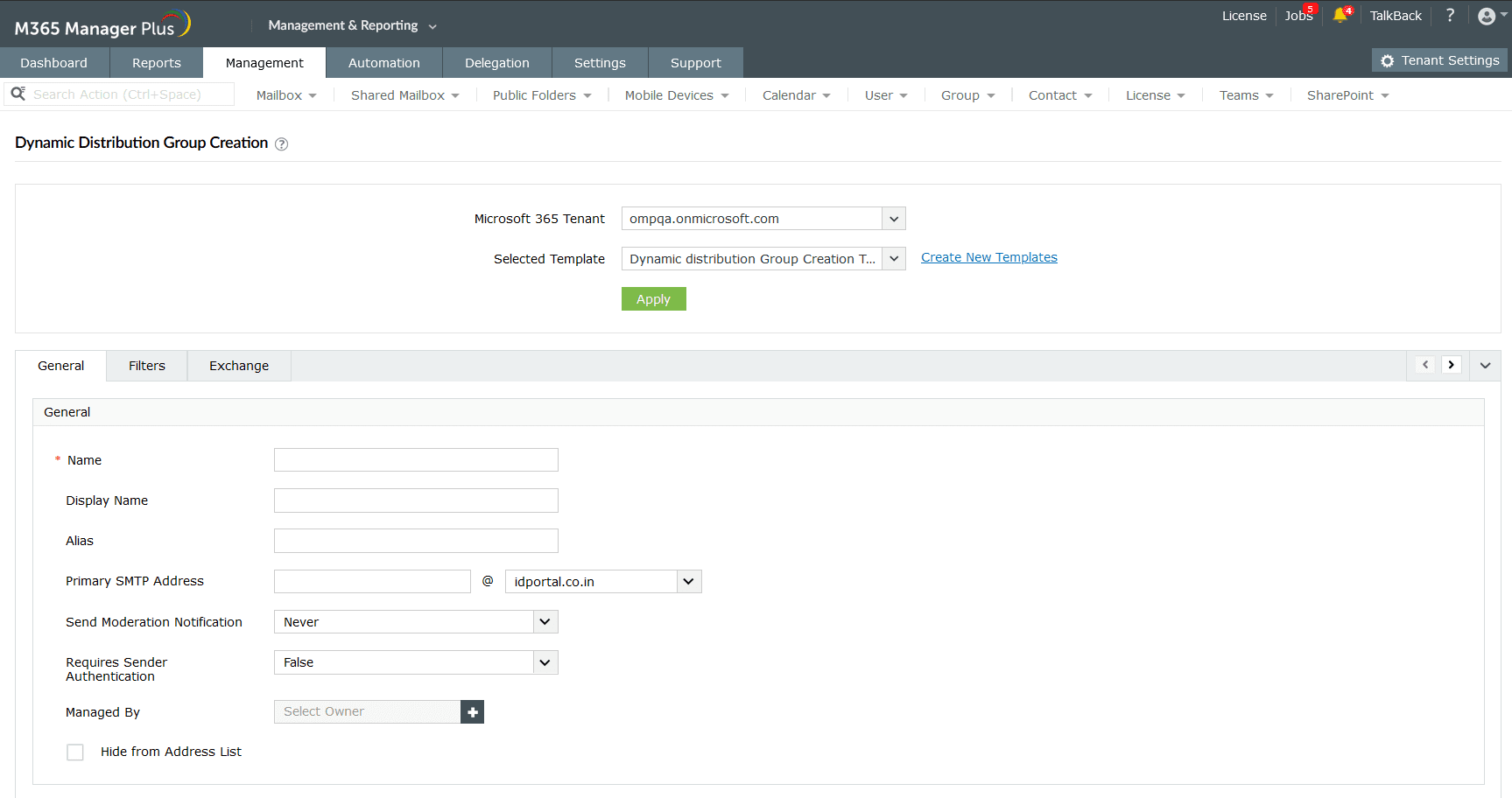
Task: Open the Delegation tab
Action: point(497,63)
